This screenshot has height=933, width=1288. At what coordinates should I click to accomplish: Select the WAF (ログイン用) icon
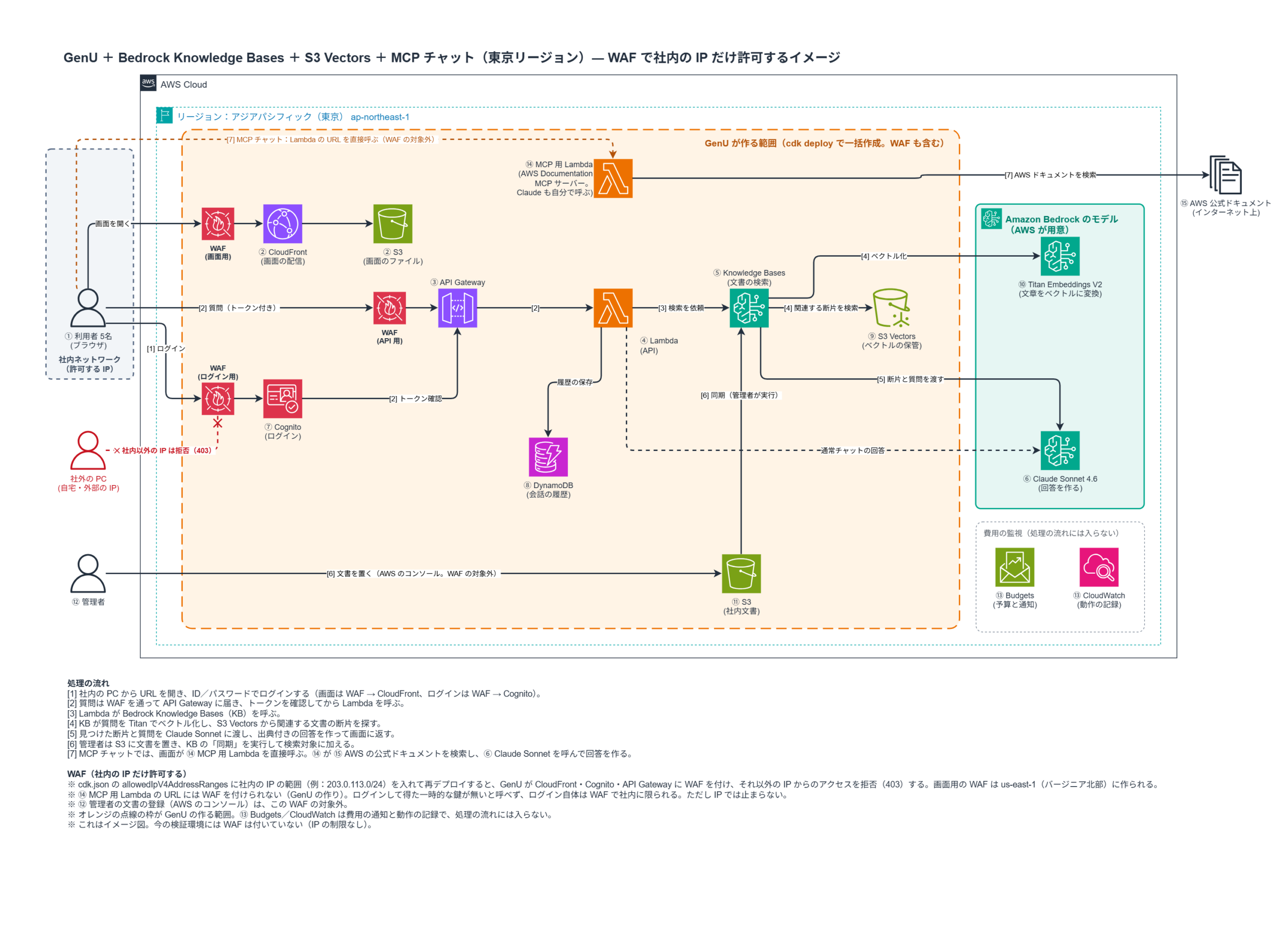[x=218, y=399]
